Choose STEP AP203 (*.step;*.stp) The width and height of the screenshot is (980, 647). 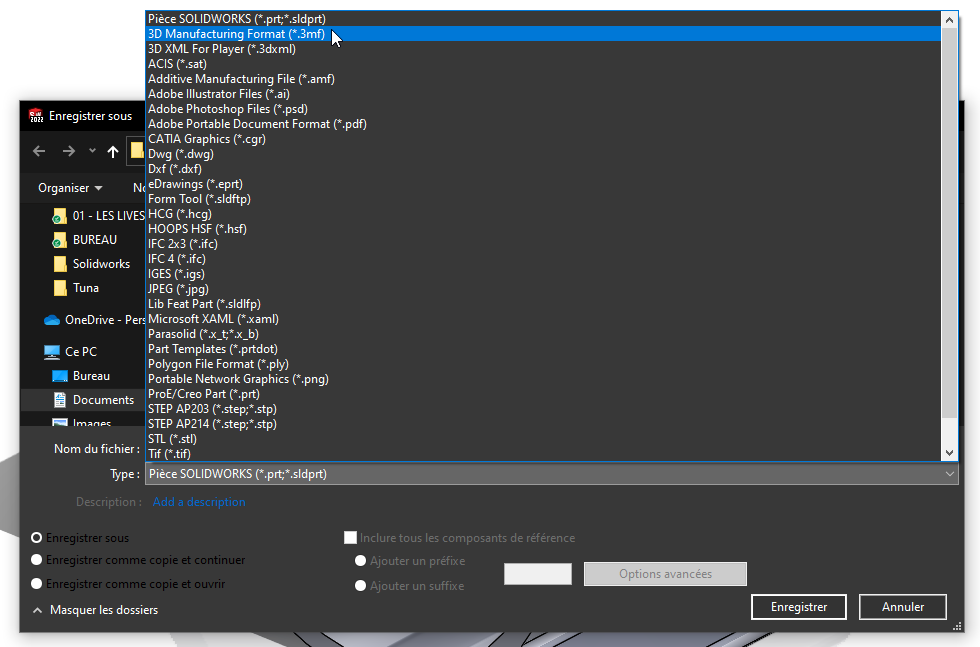coord(543,409)
